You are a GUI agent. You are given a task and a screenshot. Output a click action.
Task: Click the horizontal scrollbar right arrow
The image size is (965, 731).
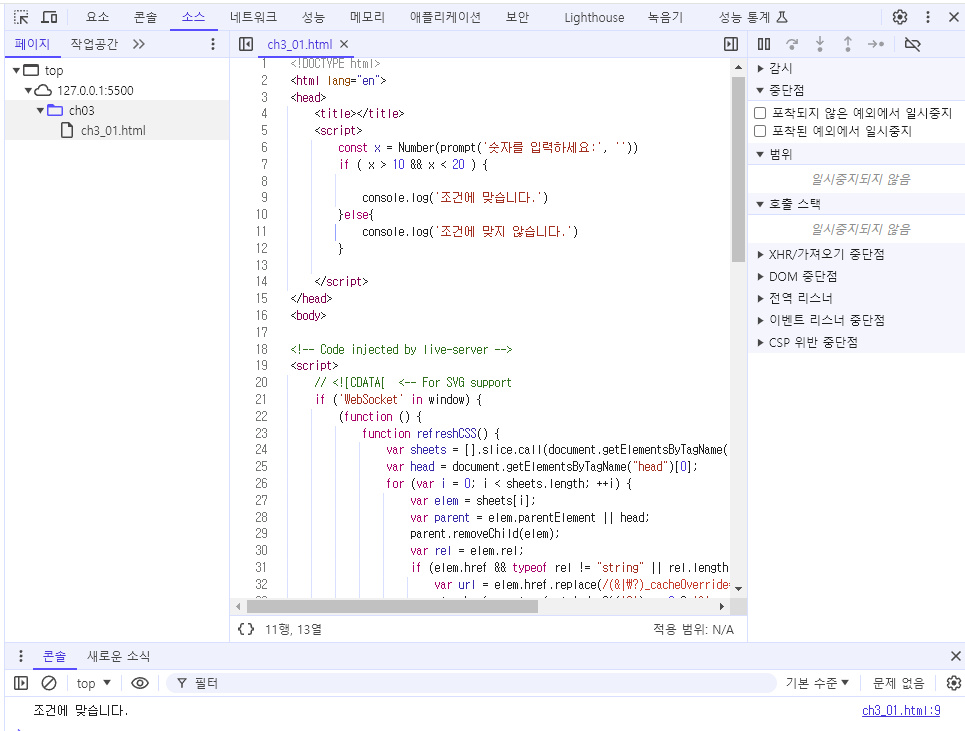point(723,606)
